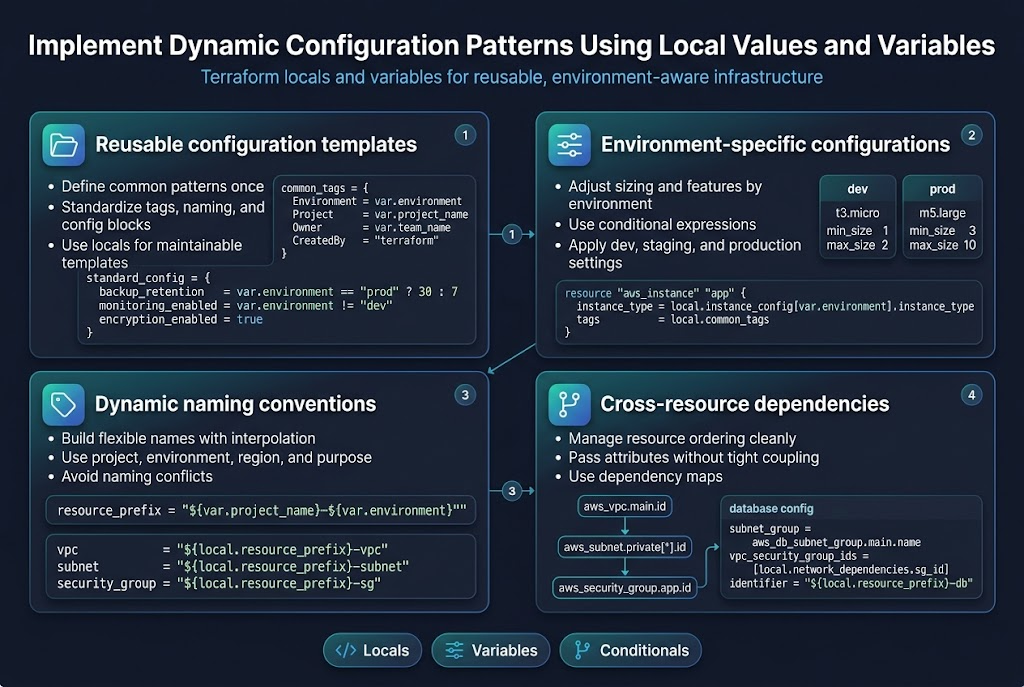Click the code brackets icon inside the Locals pill
The image size is (1024, 687).
pyautogui.click(x=344, y=650)
